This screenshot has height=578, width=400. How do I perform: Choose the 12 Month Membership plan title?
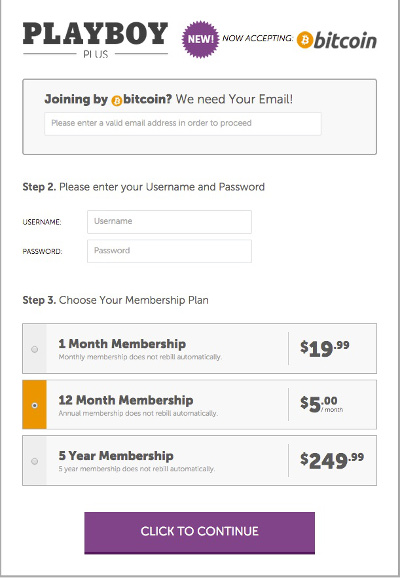point(126,400)
